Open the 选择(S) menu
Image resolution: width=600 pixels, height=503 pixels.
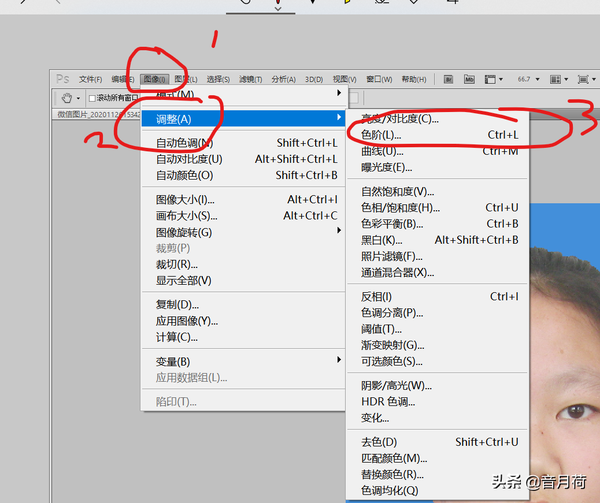click(218, 79)
